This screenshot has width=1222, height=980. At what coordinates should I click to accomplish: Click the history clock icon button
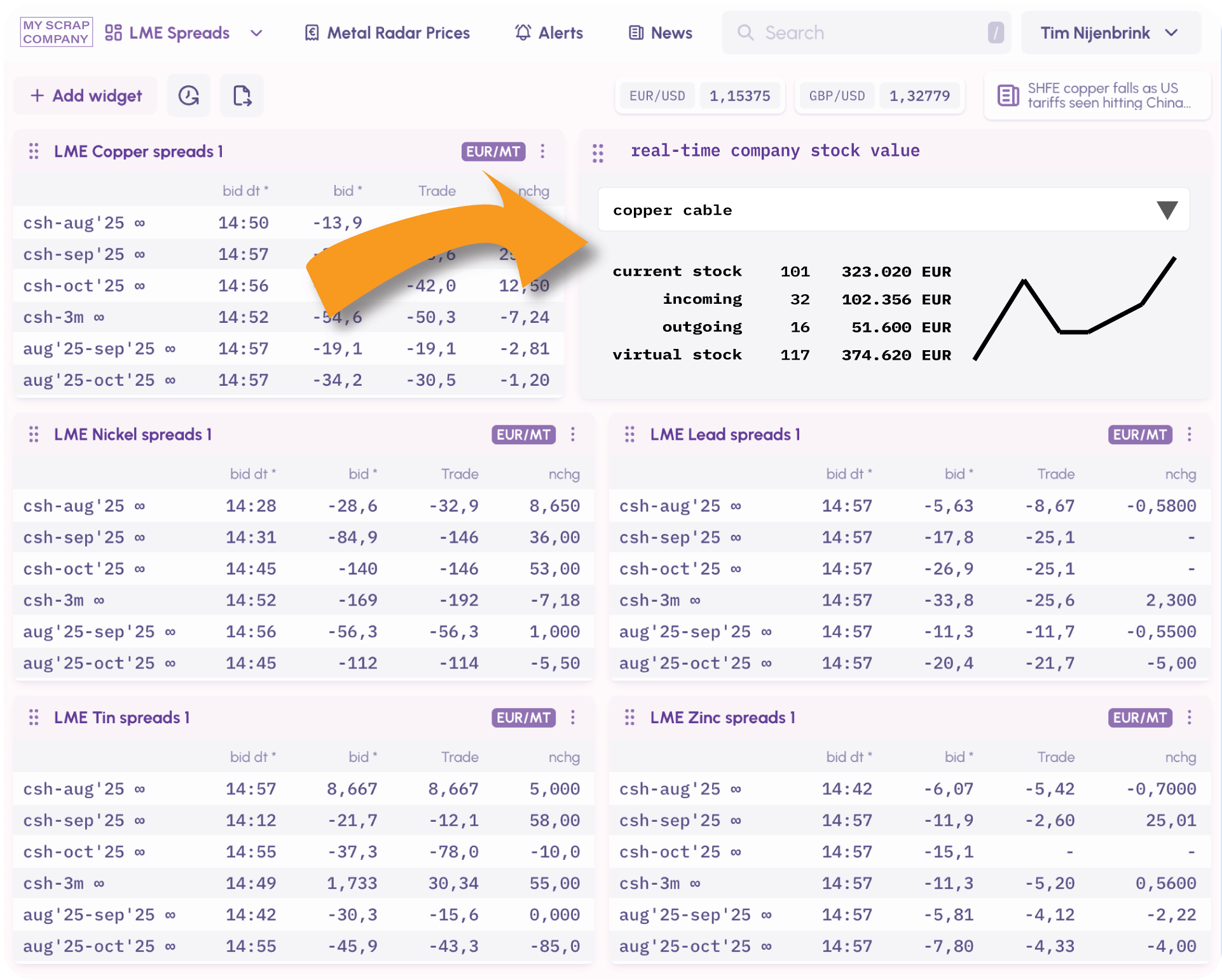point(189,95)
